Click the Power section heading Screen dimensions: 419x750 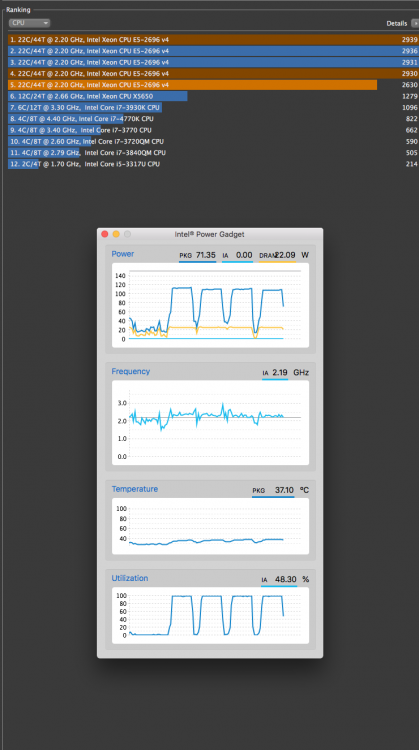tap(122, 254)
